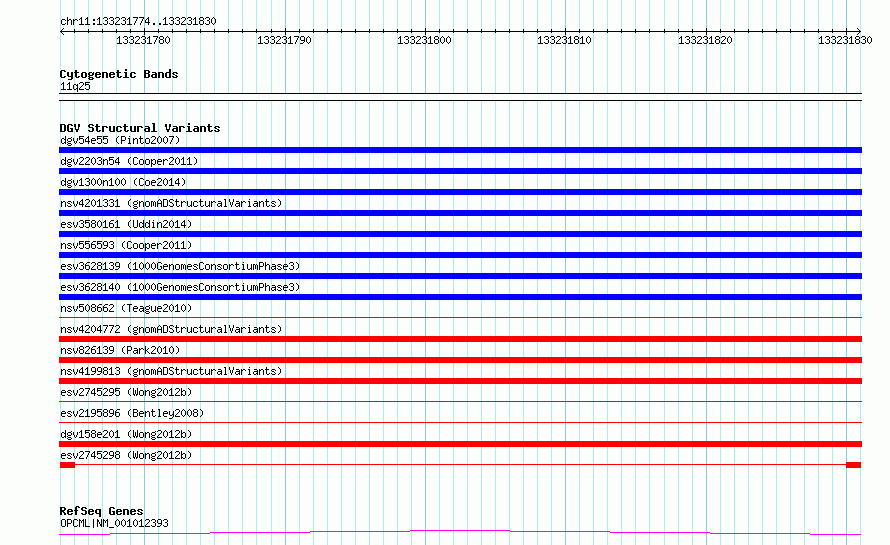Click the chr11:133231774..133231830 region label
This screenshot has height=545, width=890.
pos(138,21)
